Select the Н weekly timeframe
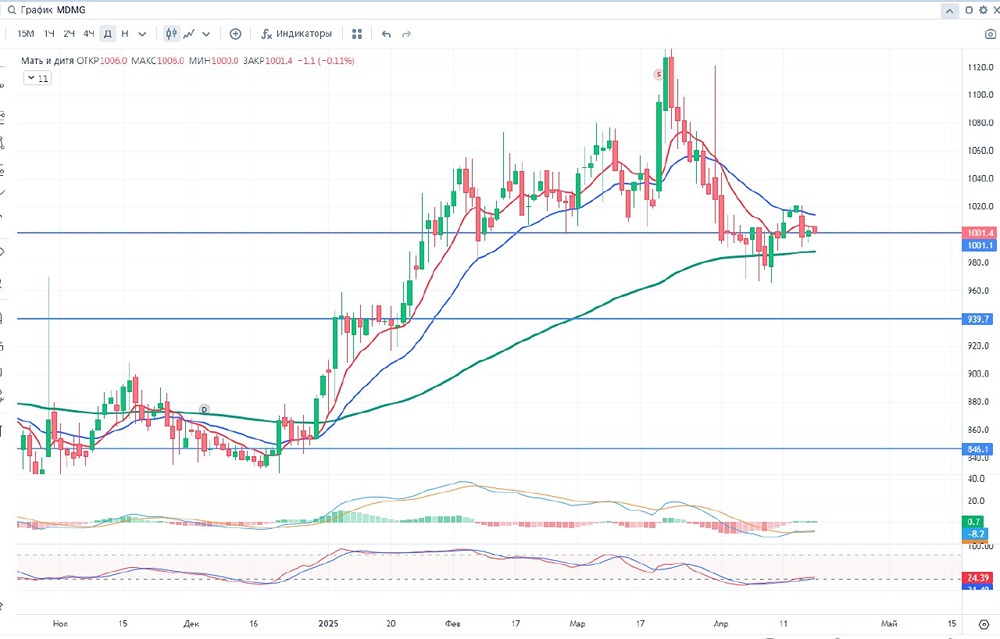Viewport: 1000px width, 639px height. point(124,34)
